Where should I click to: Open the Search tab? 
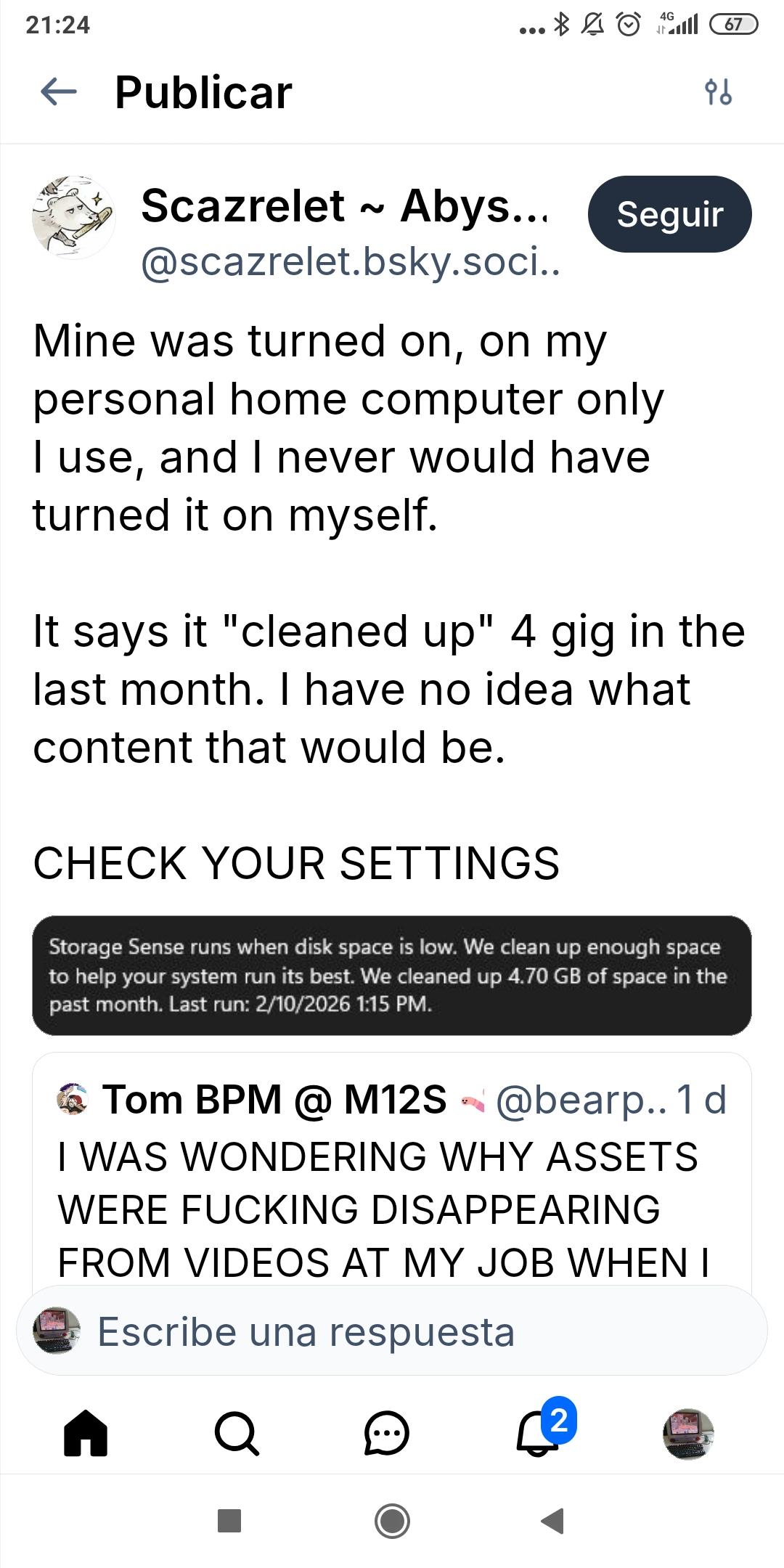[237, 1433]
